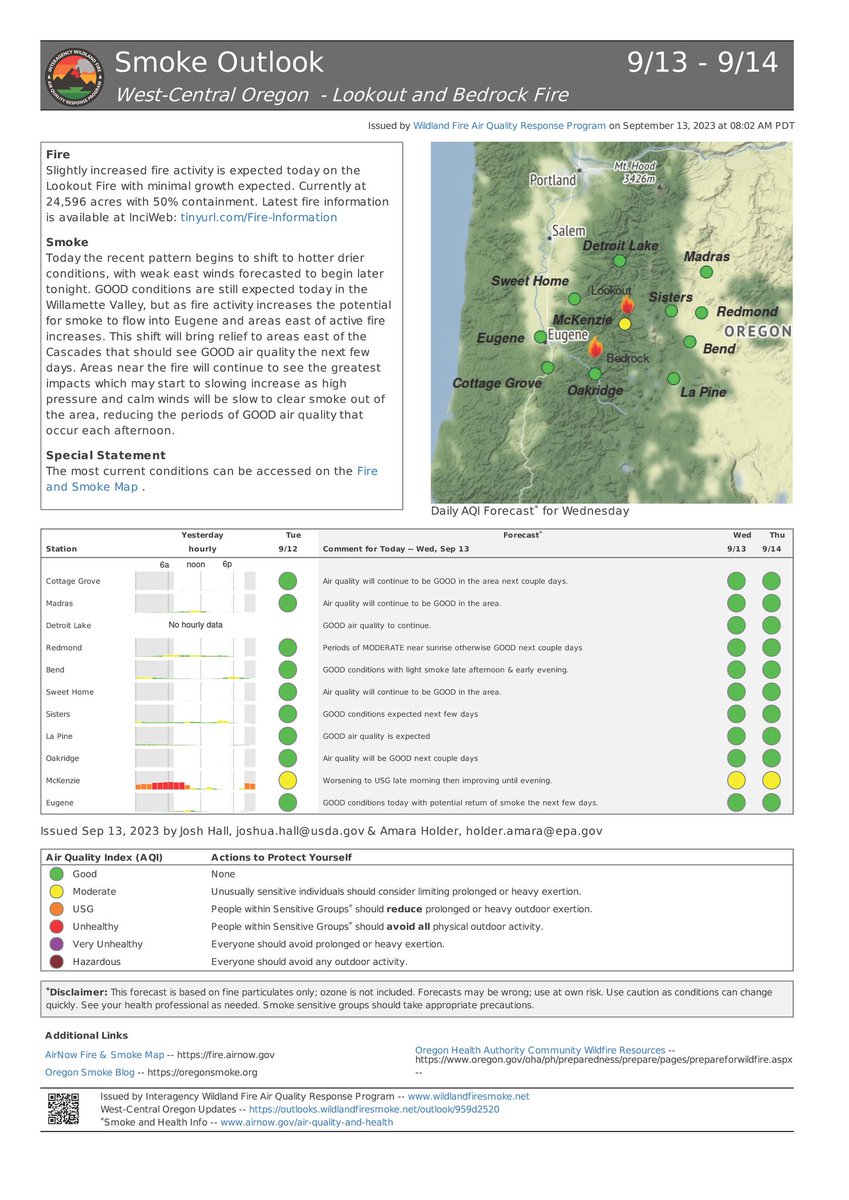Click McKenzie Wed 9/13 yellow forecast circle
The image size is (849, 1200).
click(736, 780)
